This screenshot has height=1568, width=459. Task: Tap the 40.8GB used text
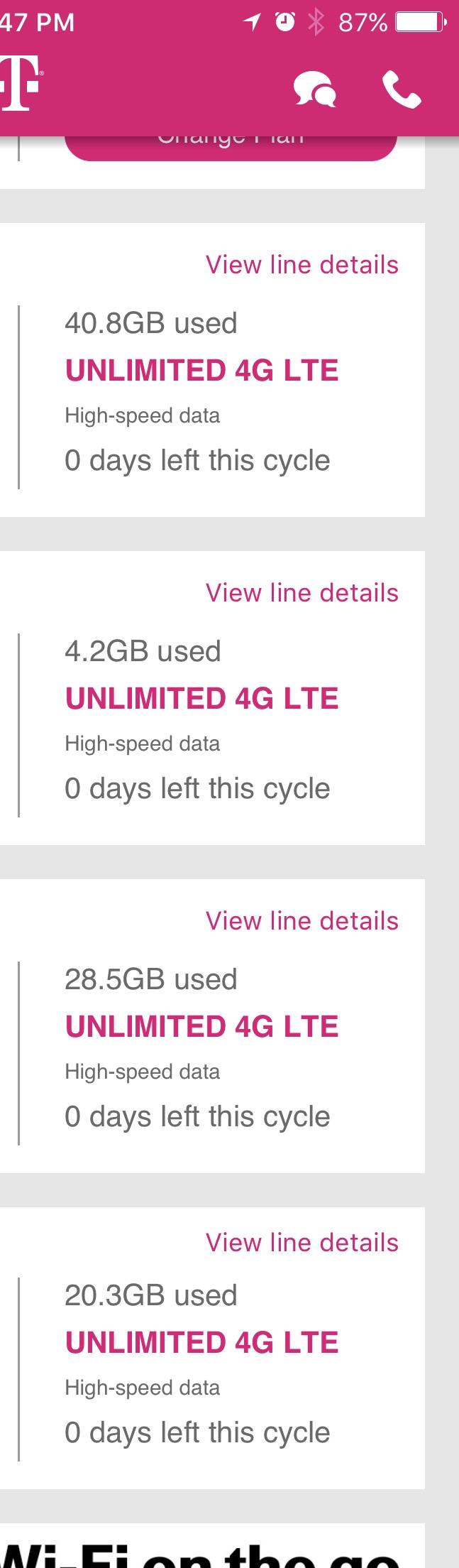coord(151,323)
